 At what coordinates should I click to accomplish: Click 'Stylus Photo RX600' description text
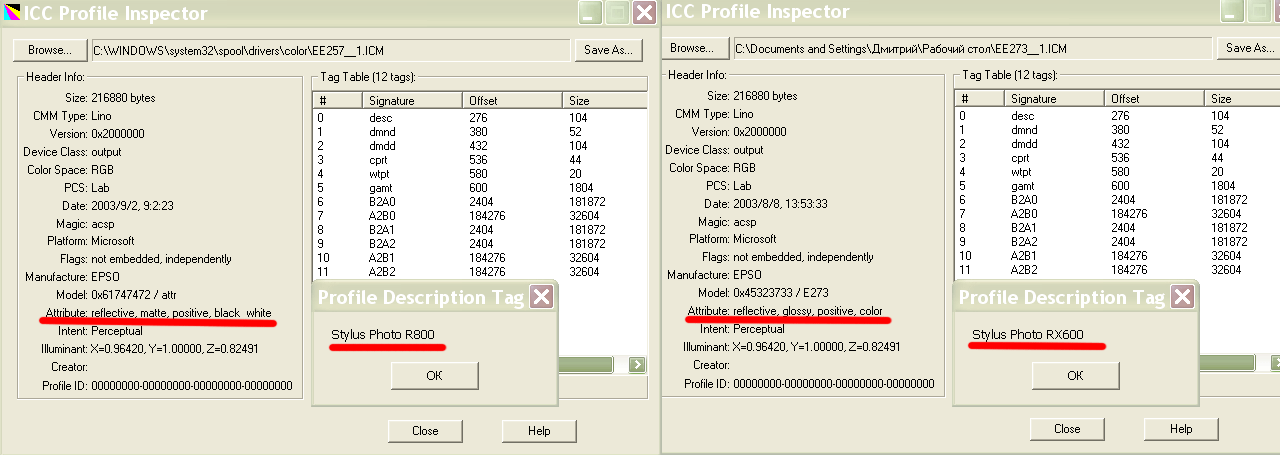click(1028, 334)
